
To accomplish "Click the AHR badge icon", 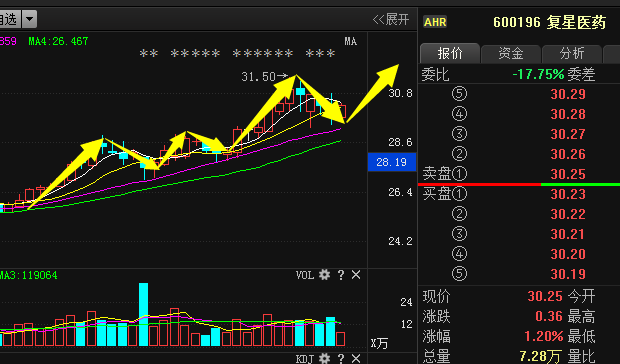I will click(435, 22).
